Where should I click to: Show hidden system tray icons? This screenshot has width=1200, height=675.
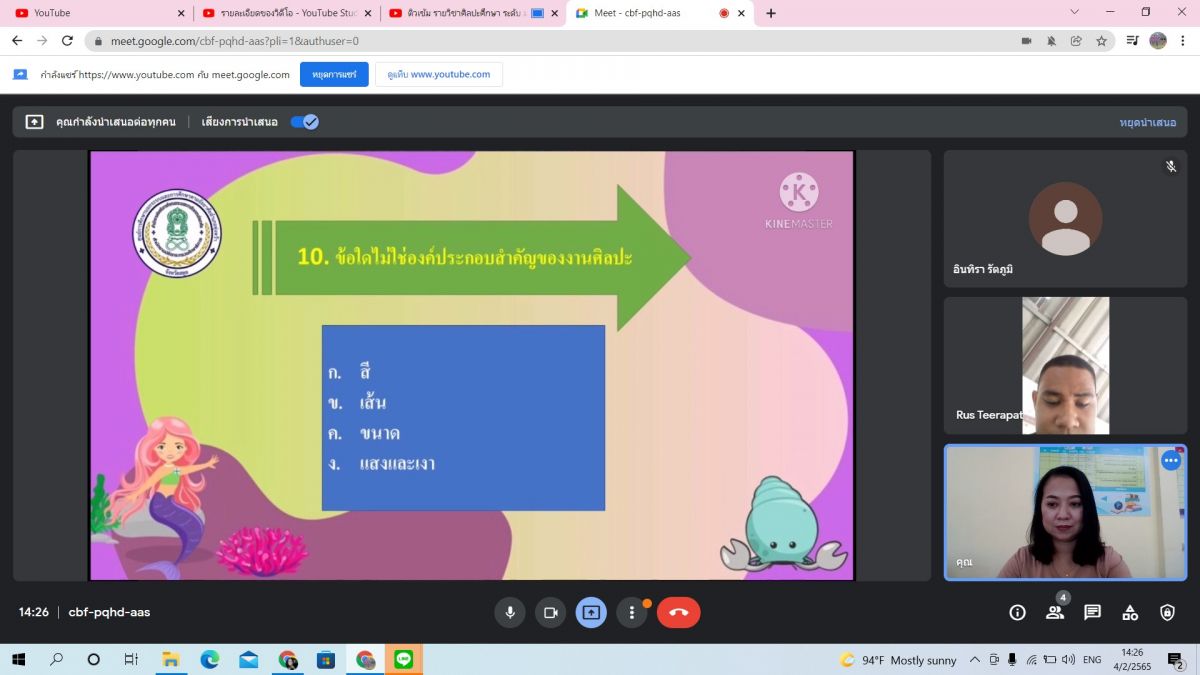976,660
